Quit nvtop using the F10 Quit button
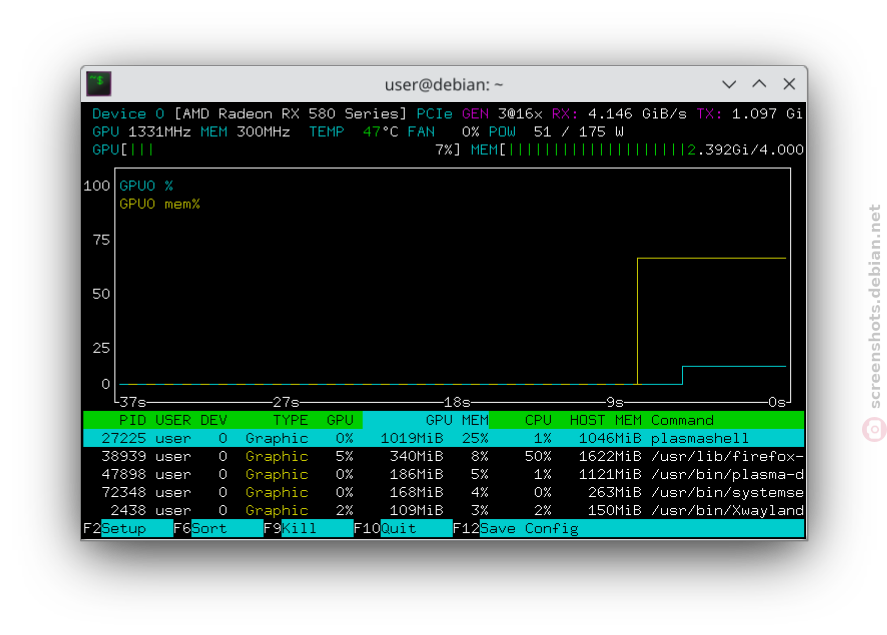The width and height of the screenshot is (887, 635). tap(403, 529)
